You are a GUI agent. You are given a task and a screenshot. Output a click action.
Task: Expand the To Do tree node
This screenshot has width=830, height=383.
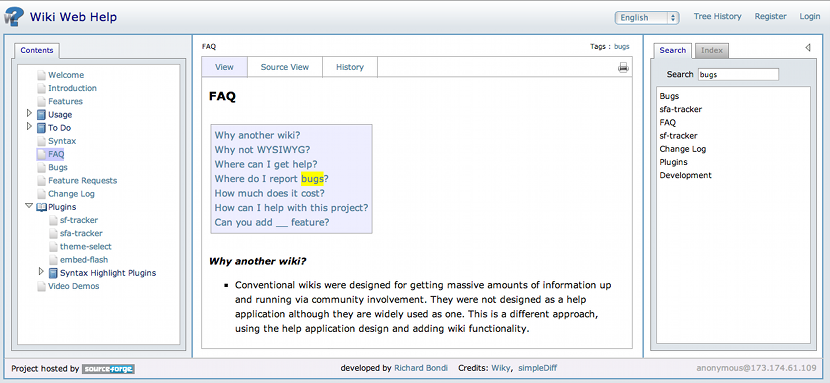tap(29, 126)
